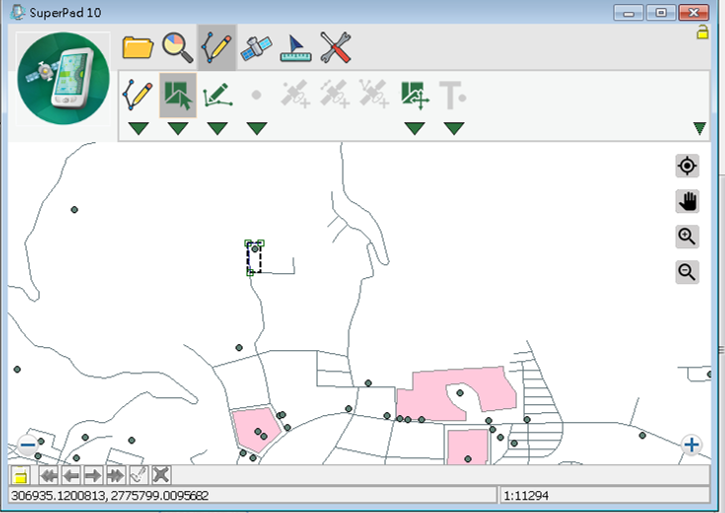
Task: Expand the toolbar overflow triangle at right
Action: click(x=700, y=128)
